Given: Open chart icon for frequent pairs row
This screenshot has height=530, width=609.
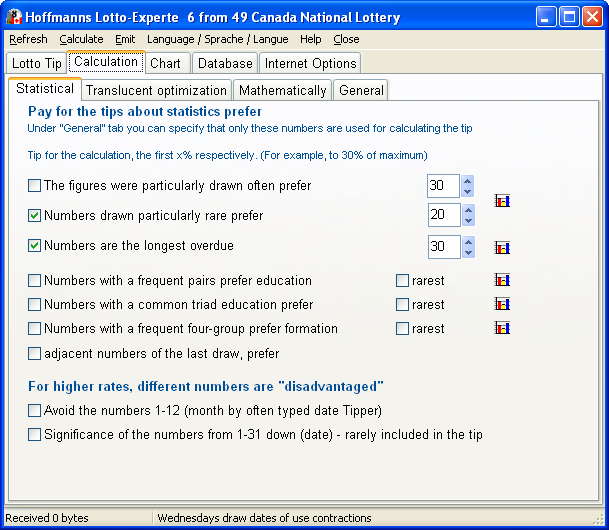Looking at the screenshot, I should click(502, 280).
